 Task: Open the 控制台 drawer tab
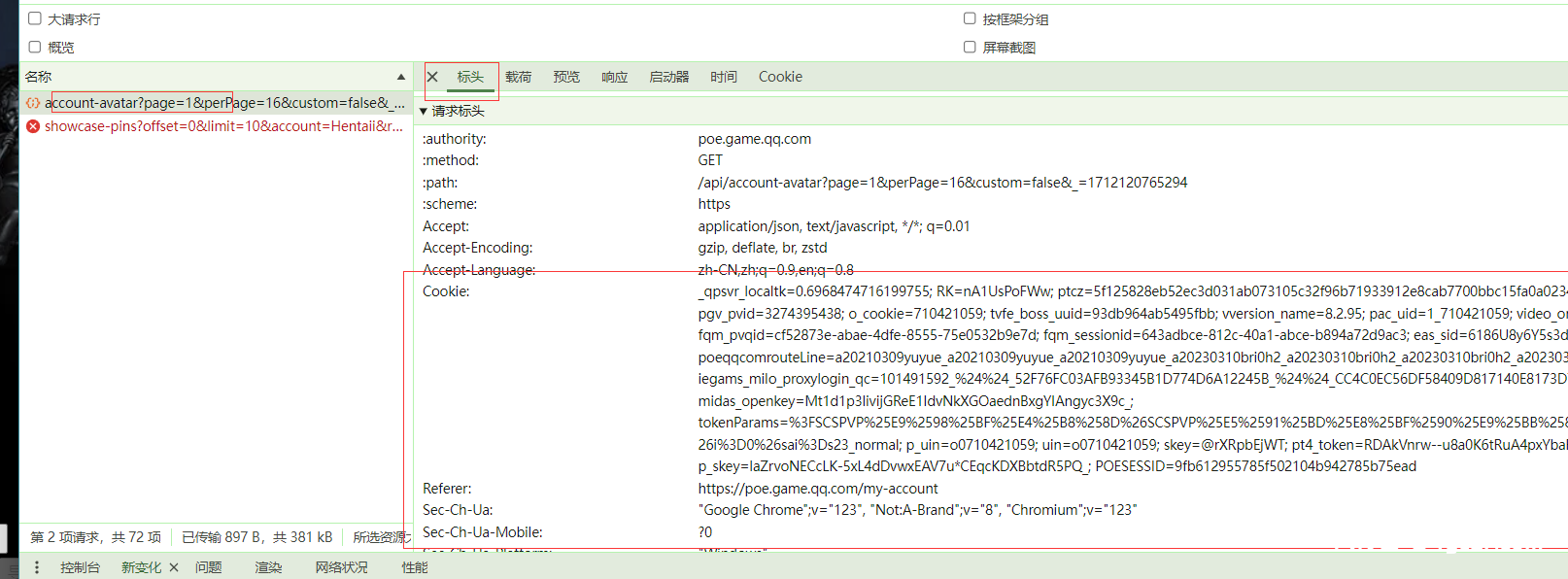click(80, 567)
